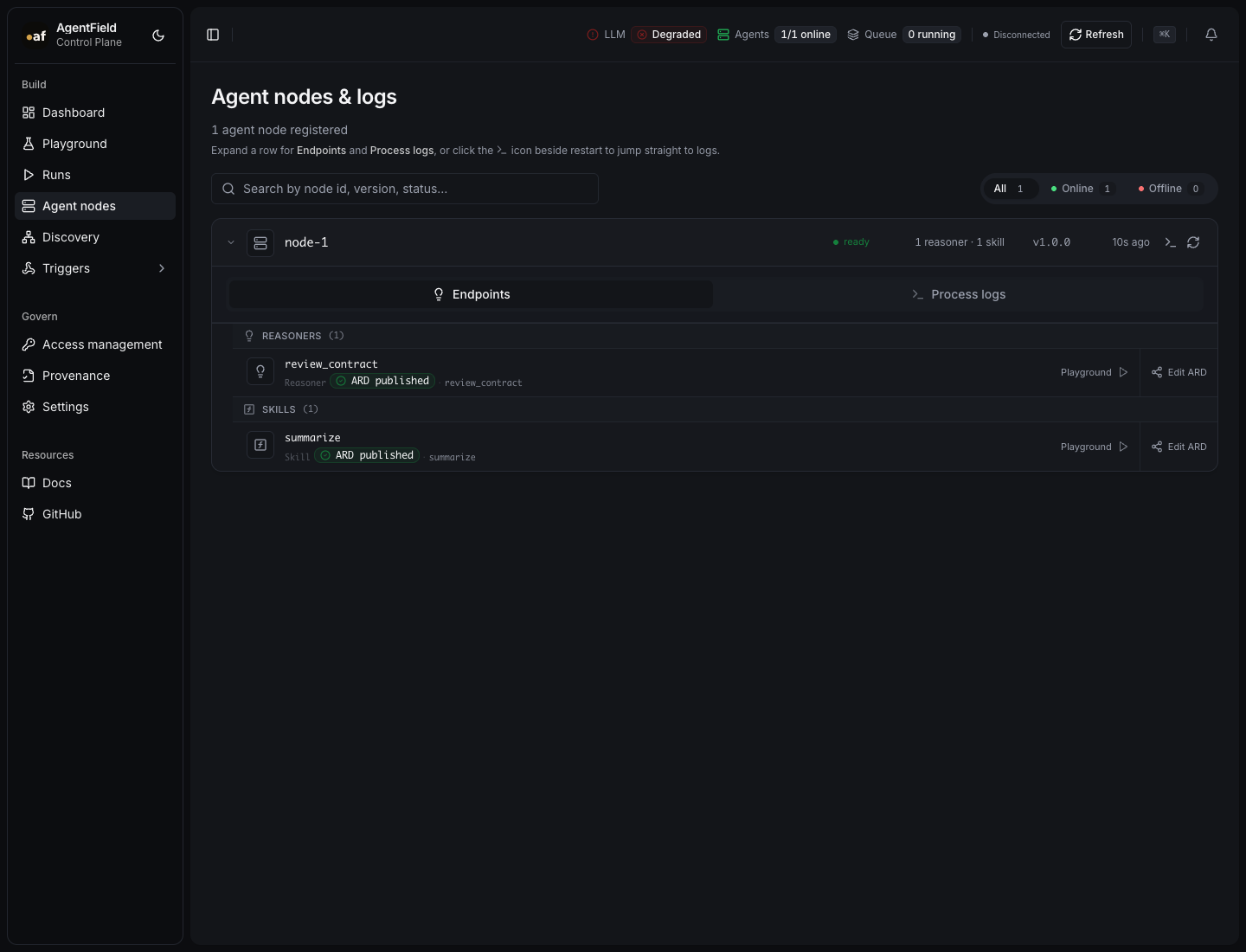Click the summarize skill icon
1246x952 pixels.
point(260,445)
